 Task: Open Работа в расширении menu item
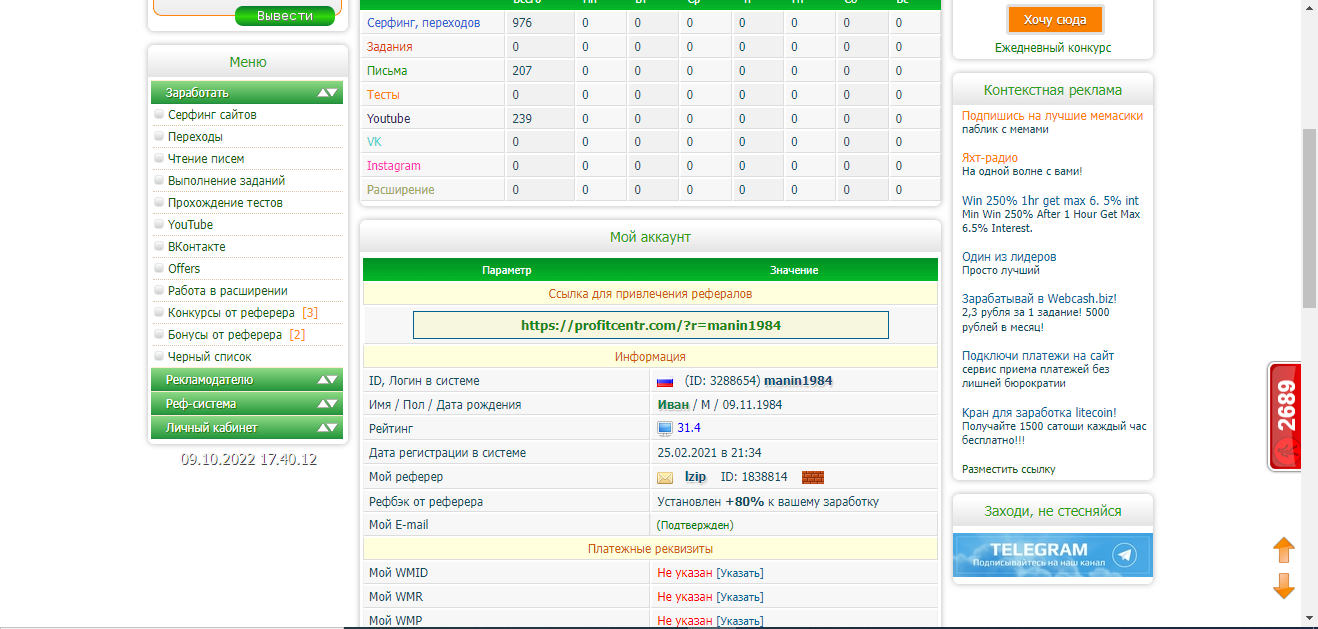point(228,291)
